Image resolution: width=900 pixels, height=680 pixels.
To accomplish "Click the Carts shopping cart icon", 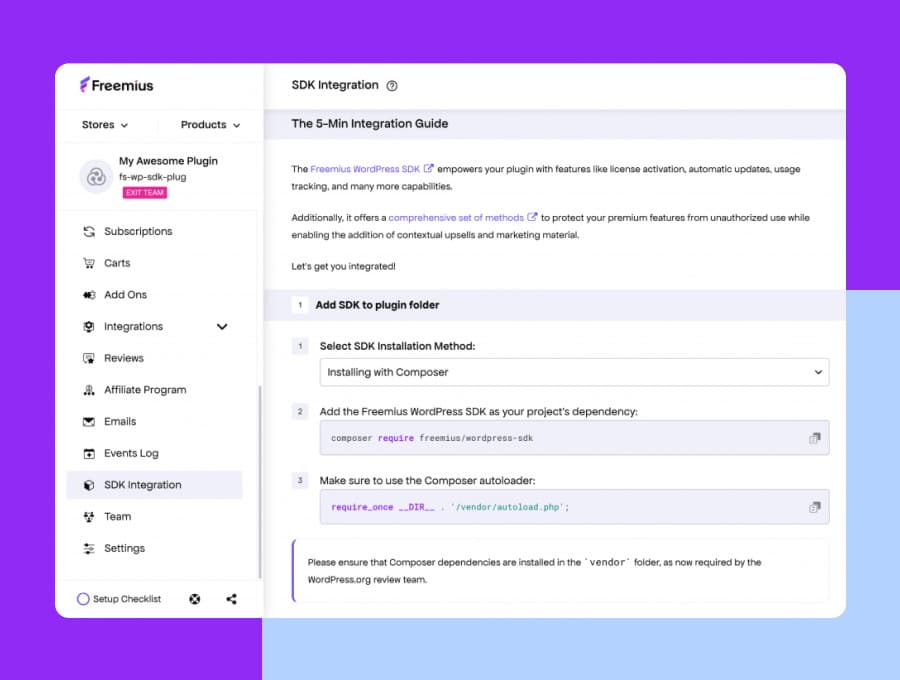I will (x=89, y=263).
